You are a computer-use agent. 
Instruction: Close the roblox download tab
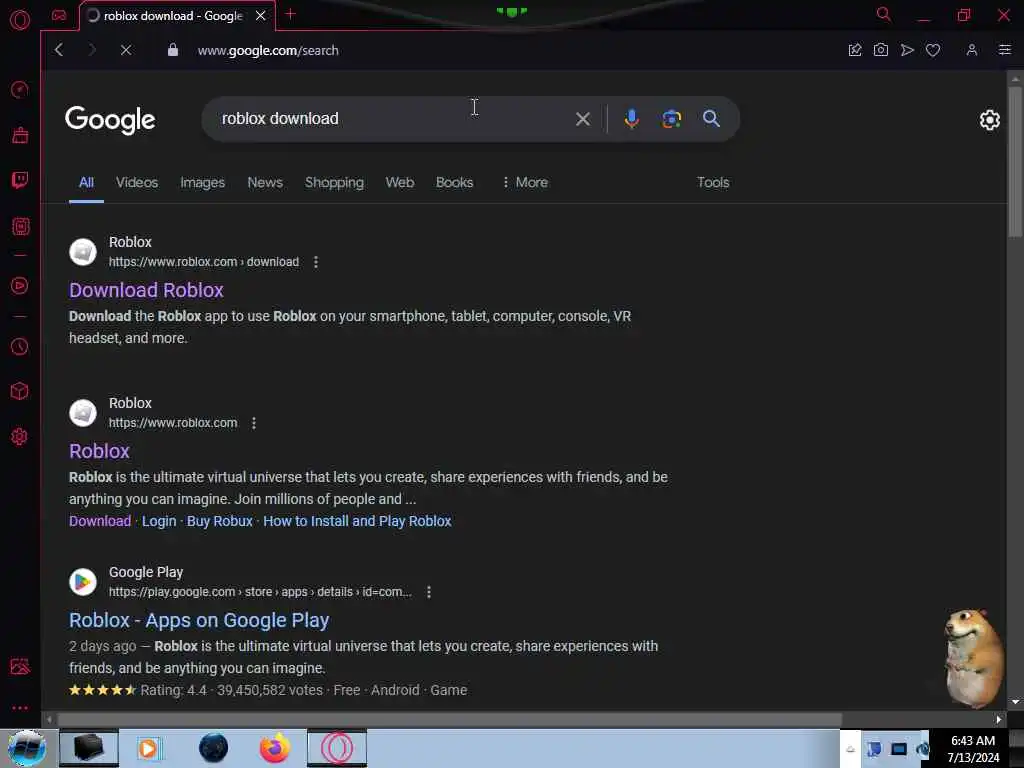pyautogui.click(x=261, y=16)
